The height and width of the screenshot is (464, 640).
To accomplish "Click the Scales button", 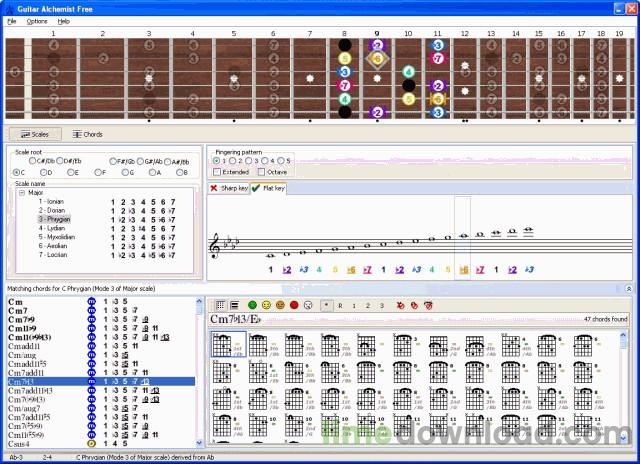I will (35, 134).
